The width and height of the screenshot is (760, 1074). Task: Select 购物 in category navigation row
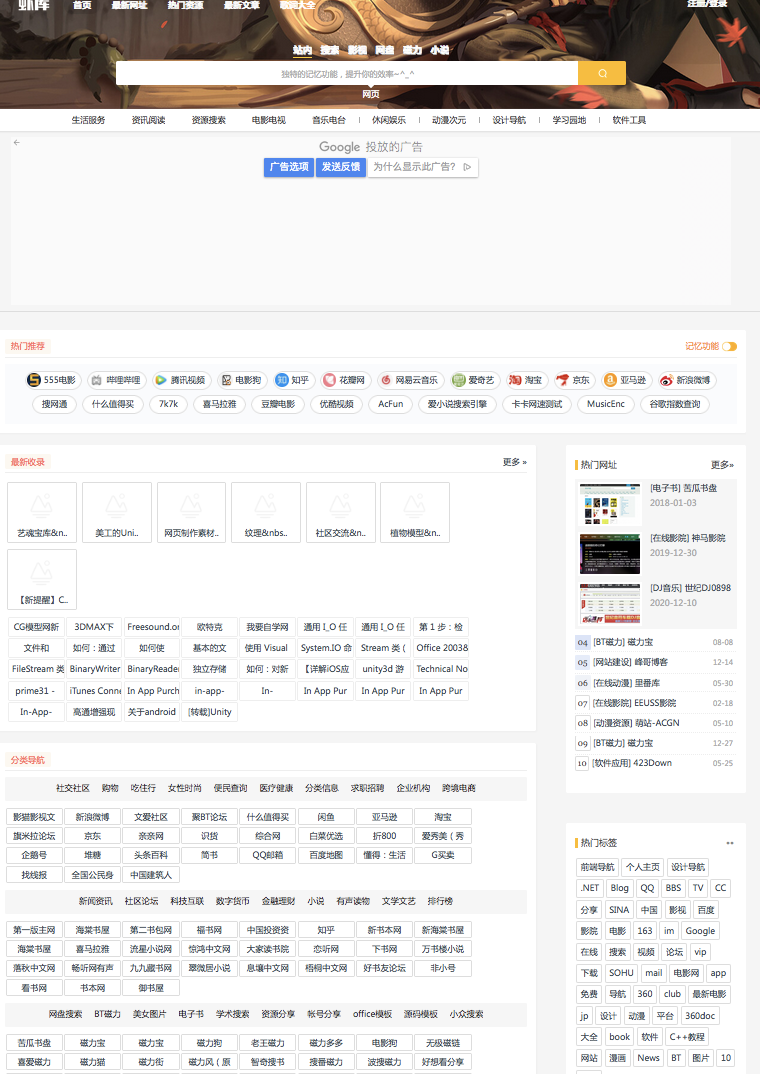[110, 788]
